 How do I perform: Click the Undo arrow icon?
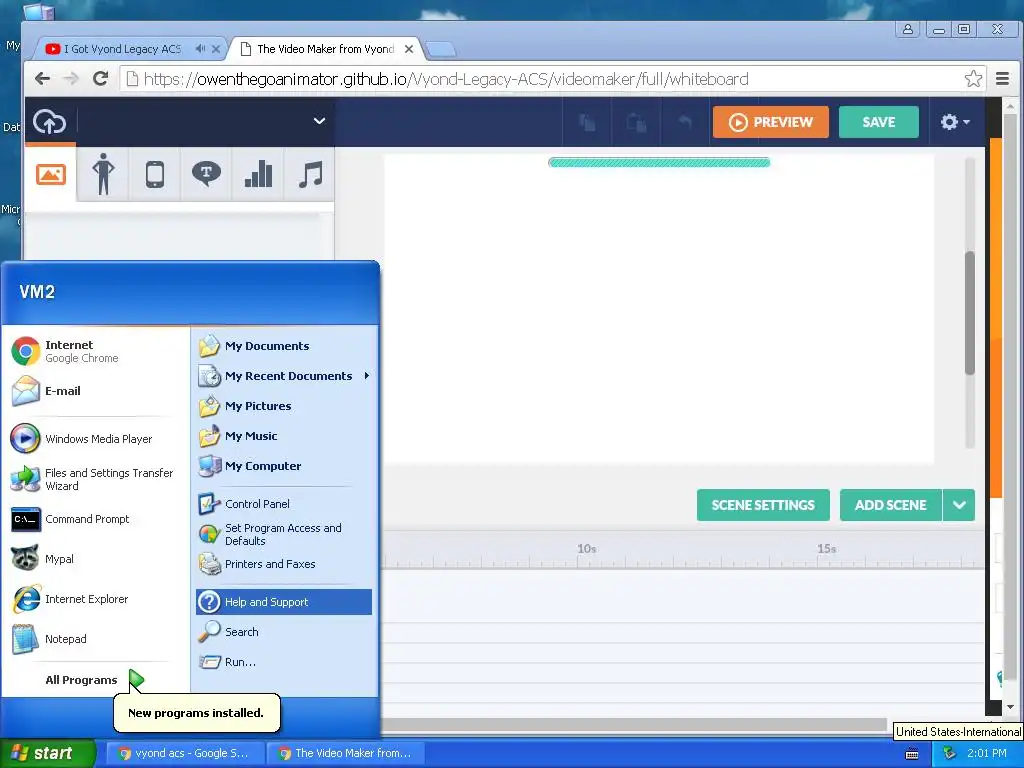point(684,121)
